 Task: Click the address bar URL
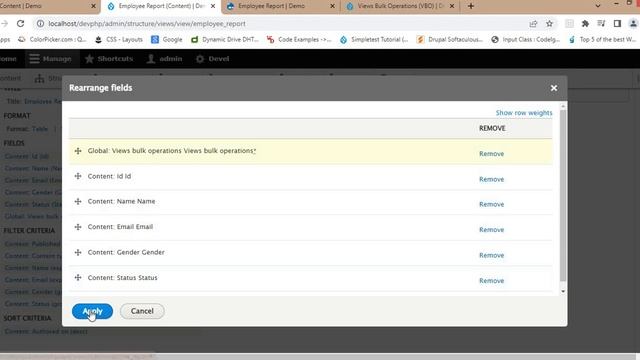click(147, 24)
